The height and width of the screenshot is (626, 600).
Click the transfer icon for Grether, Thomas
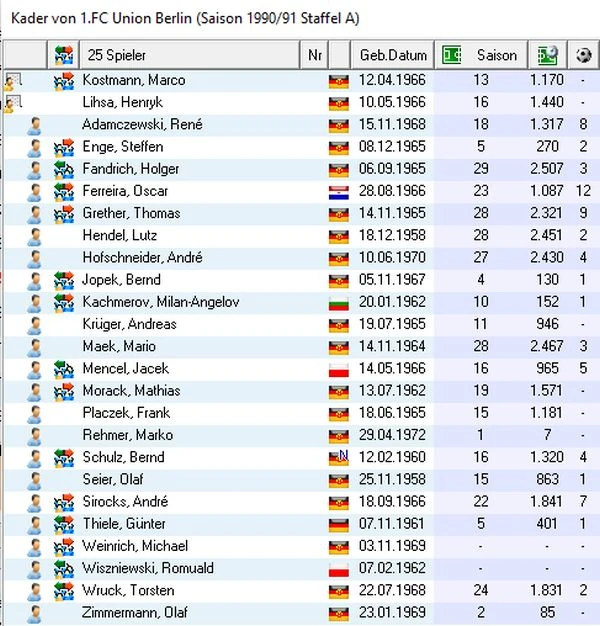[x=64, y=214]
